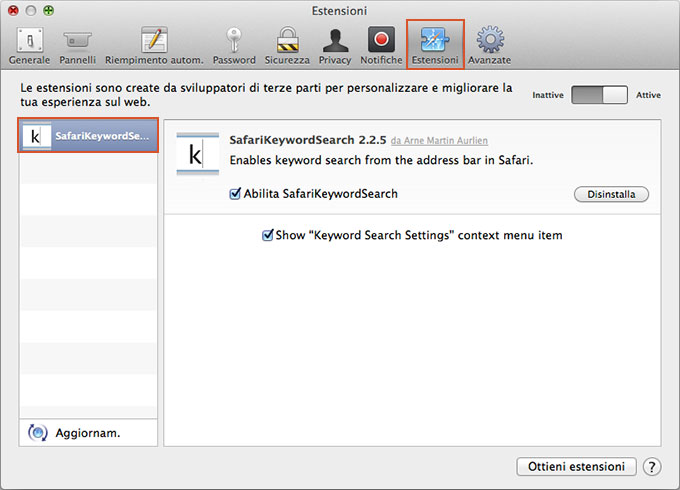Screen dimensions: 680x490
Task: Click the Enables keyword search description text
Action: (x=381, y=160)
